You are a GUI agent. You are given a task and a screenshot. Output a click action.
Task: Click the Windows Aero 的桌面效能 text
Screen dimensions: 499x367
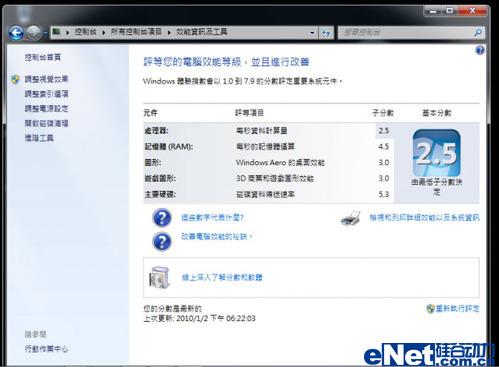280,163
